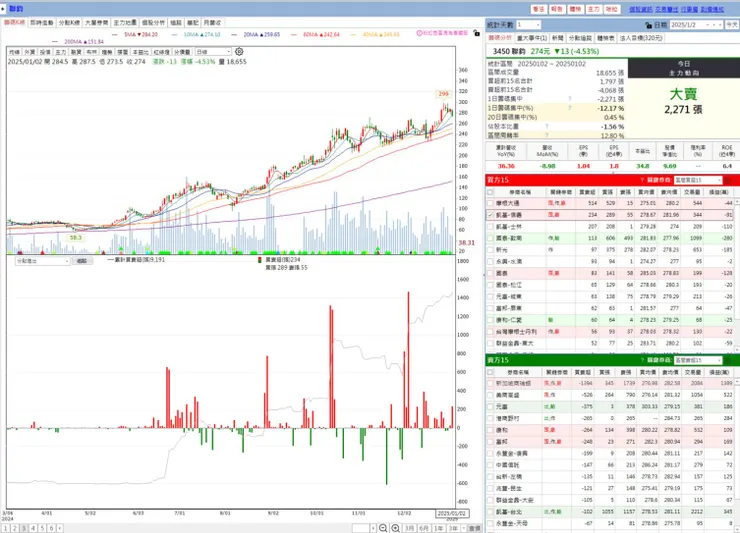Click the 200MA legend line color
This screenshot has height=533, width=740.
pos(56,42)
